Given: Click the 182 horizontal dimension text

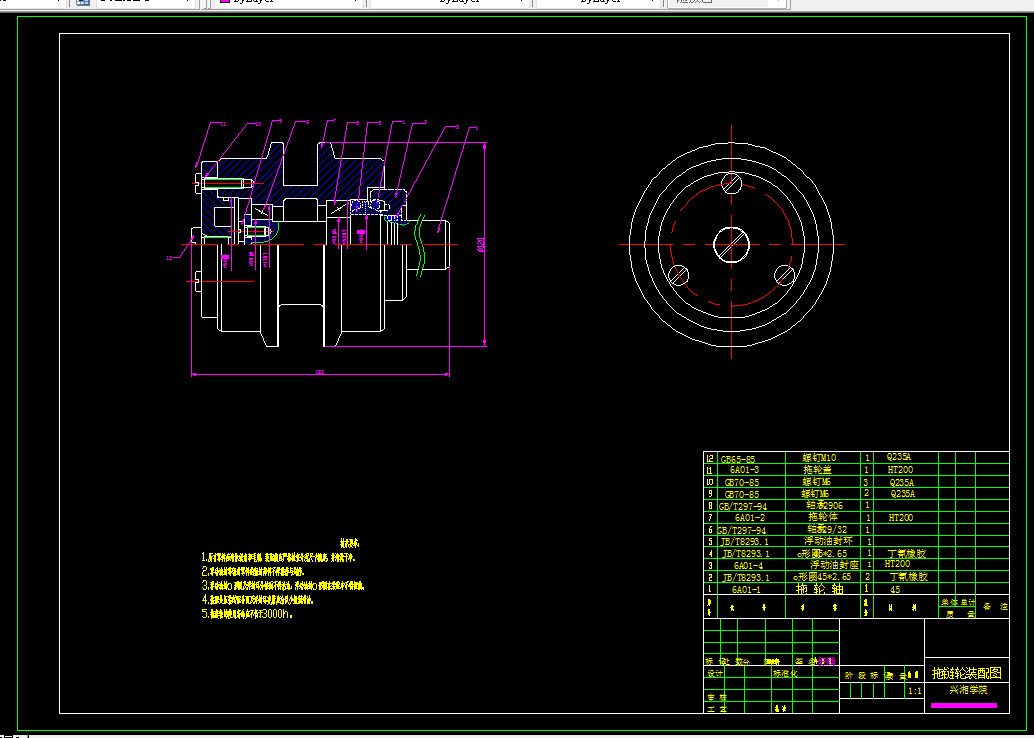Looking at the screenshot, I should pos(320,372).
